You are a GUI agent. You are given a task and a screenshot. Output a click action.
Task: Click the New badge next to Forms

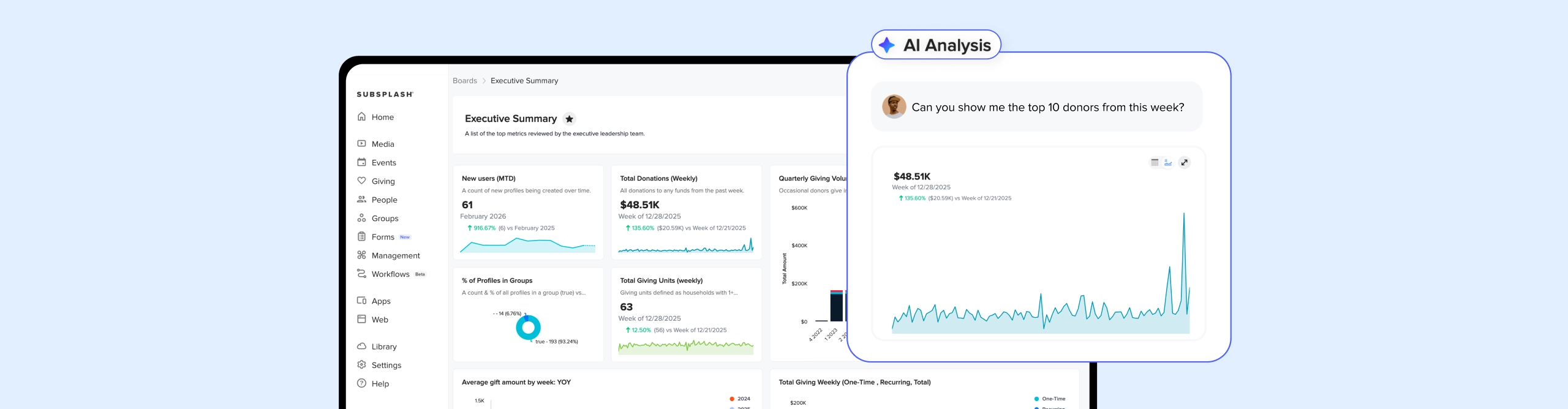[x=405, y=237]
